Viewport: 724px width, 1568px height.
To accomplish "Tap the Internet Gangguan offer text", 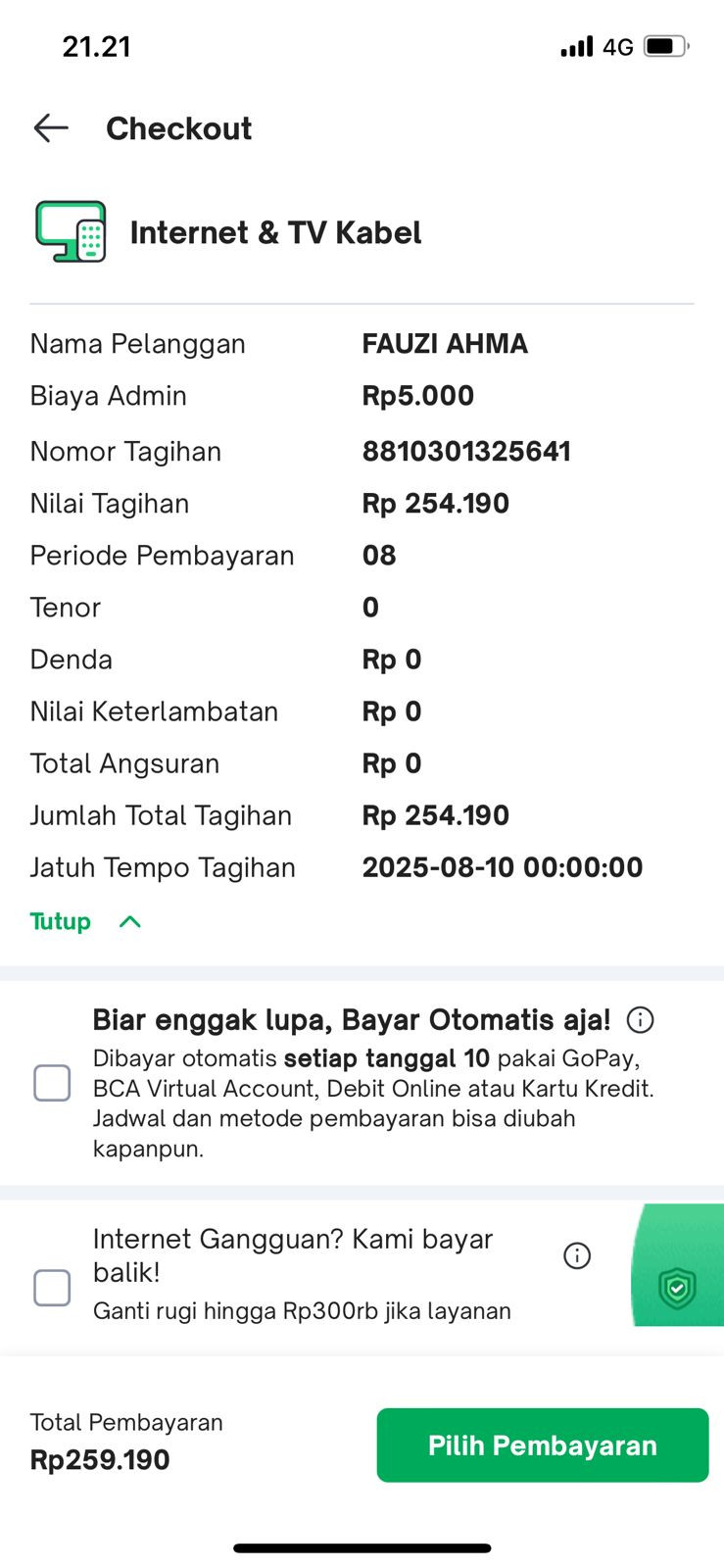I will coord(293,1255).
